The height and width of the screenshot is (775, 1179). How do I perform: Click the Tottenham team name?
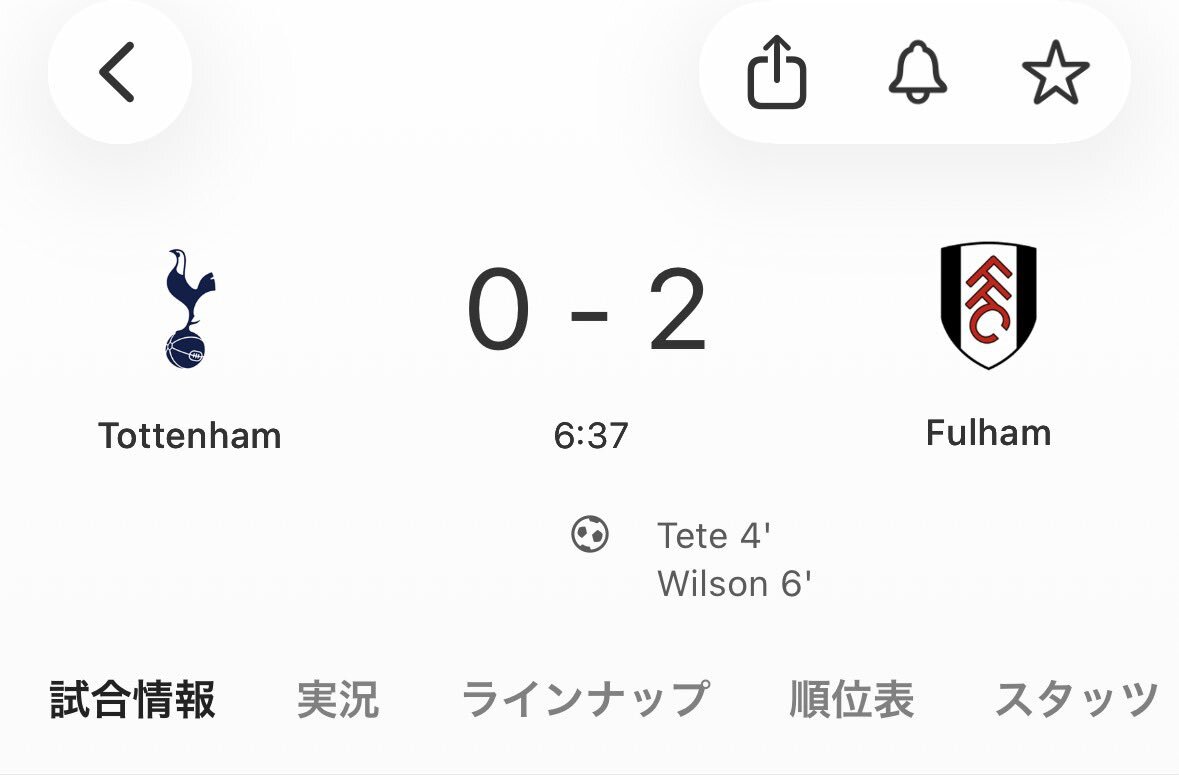188,435
